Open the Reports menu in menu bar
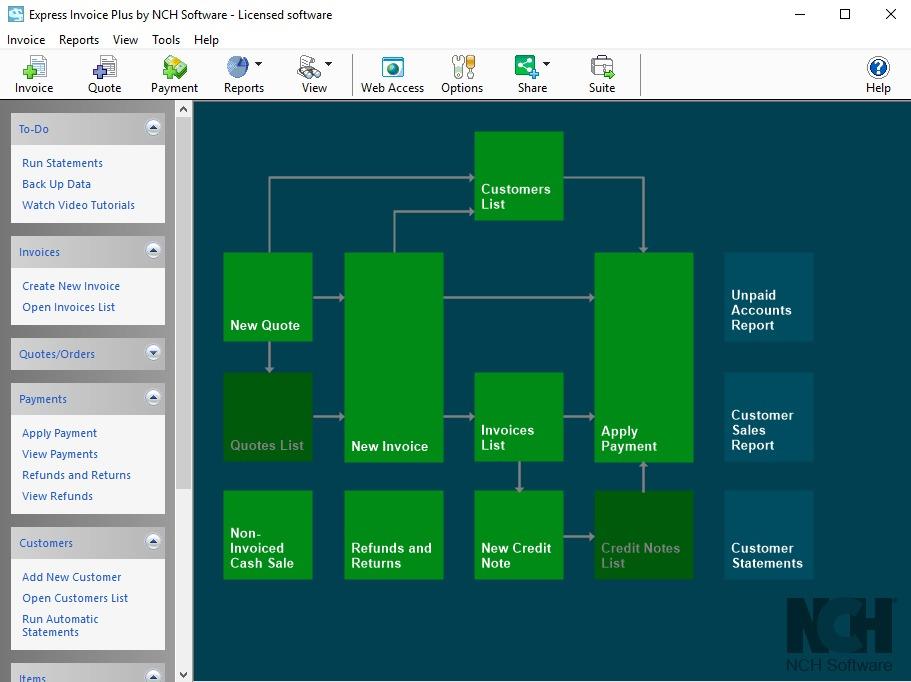This screenshot has width=911, height=682. (x=79, y=40)
